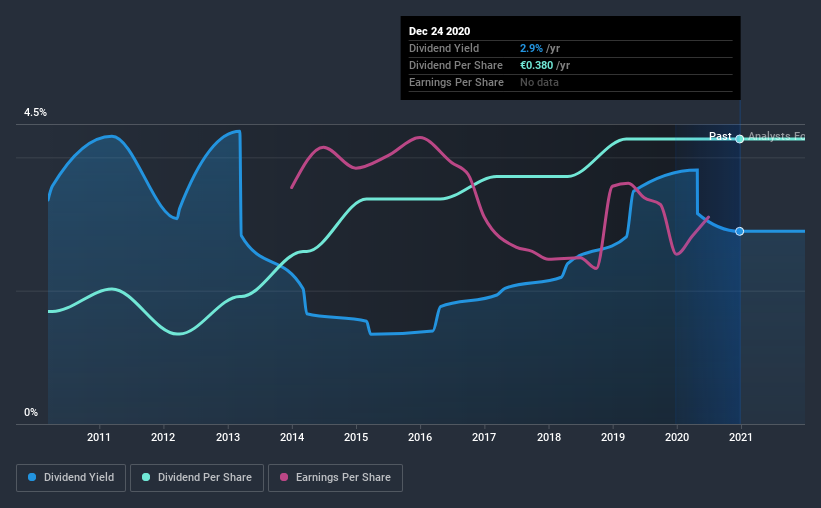This screenshot has height=508, width=821.
Task: Click the 2018 x-axis year label
Action: [x=549, y=437]
